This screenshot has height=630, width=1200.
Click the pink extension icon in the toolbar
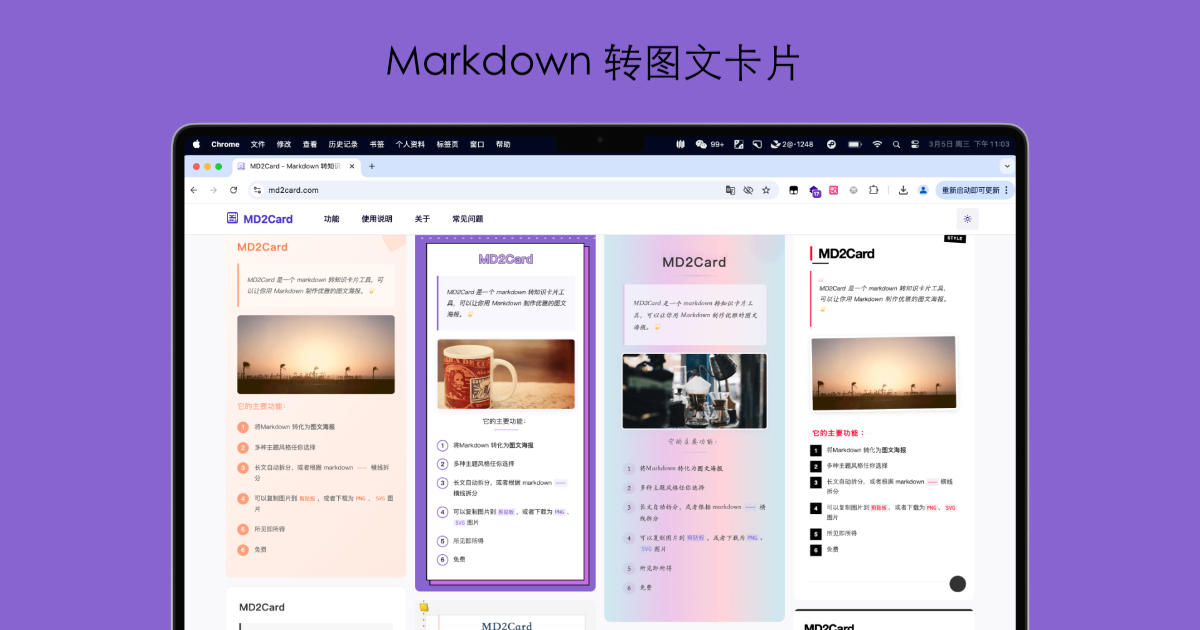pos(835,190)
